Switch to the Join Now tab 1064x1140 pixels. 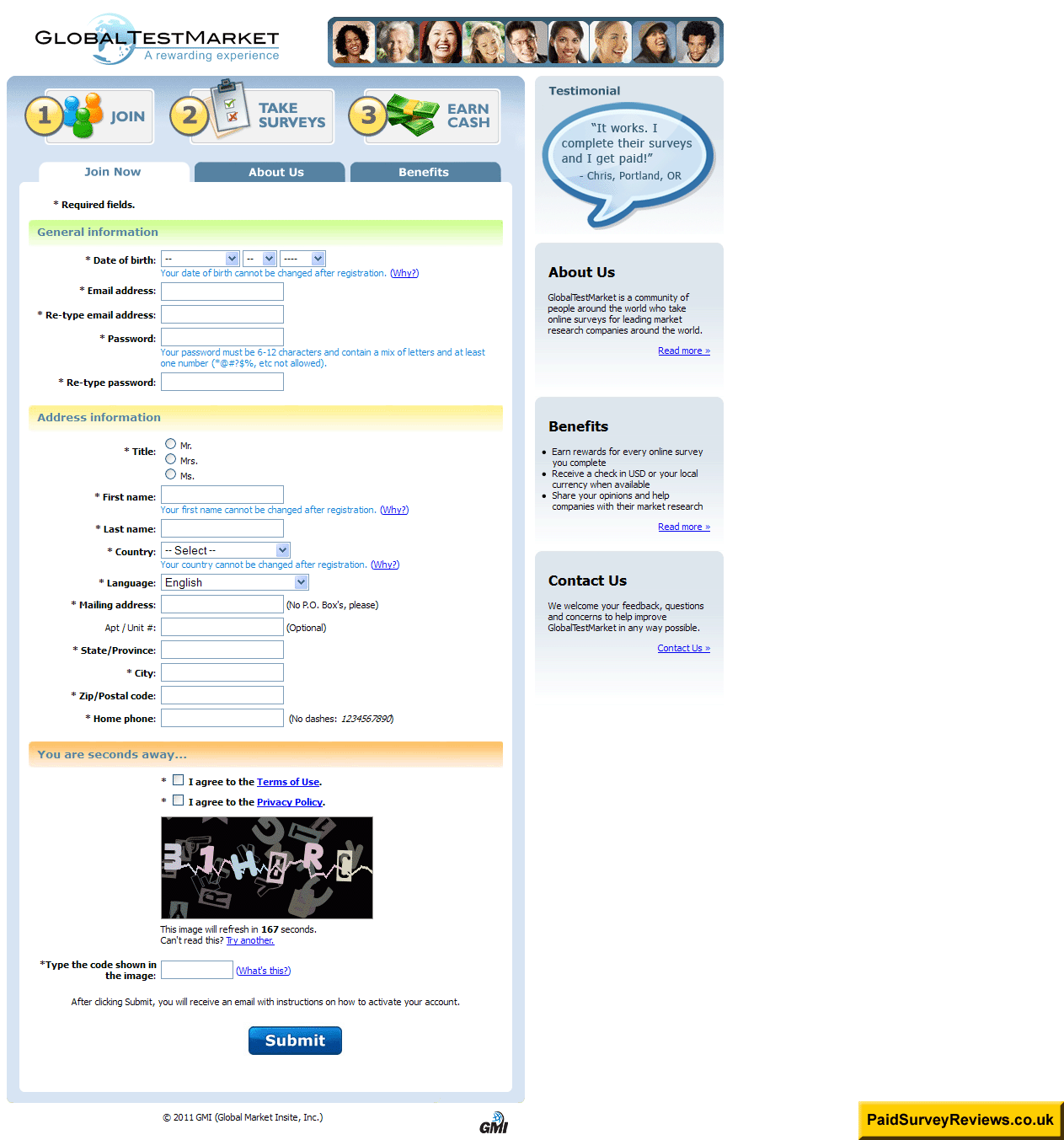(x=114, y=172)
